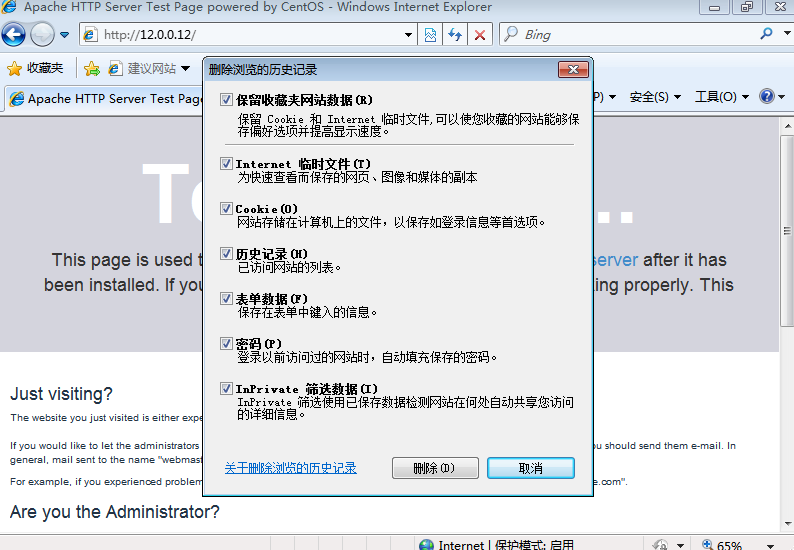
Task: Click the red Stop loading icon
Action: [x=480, y=35]
